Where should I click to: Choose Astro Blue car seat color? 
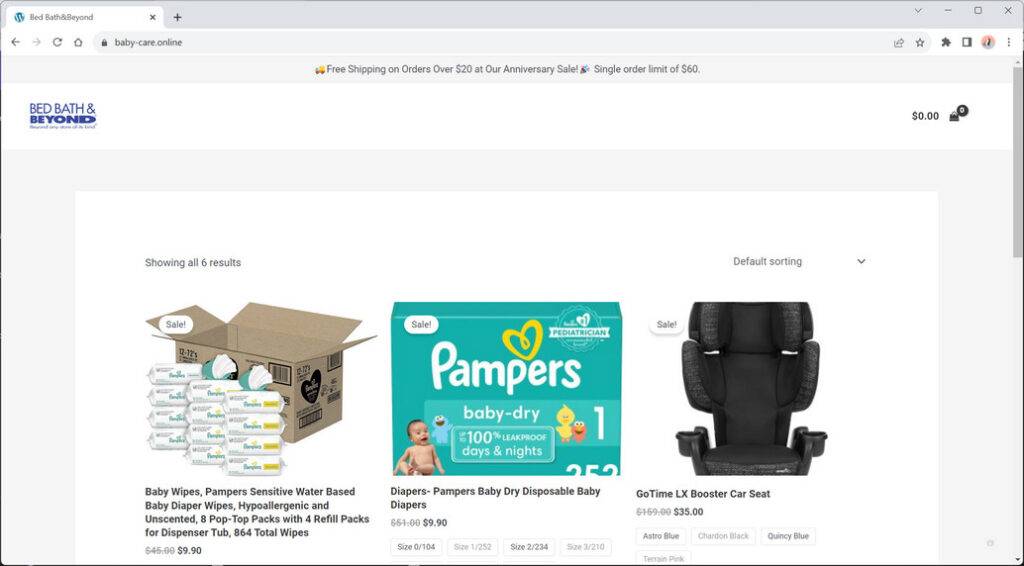[661, 537]
